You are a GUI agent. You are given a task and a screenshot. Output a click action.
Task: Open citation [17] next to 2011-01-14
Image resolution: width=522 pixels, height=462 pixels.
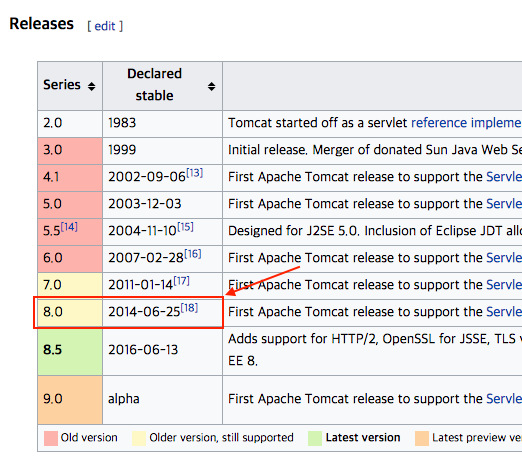tap(181, 281)
